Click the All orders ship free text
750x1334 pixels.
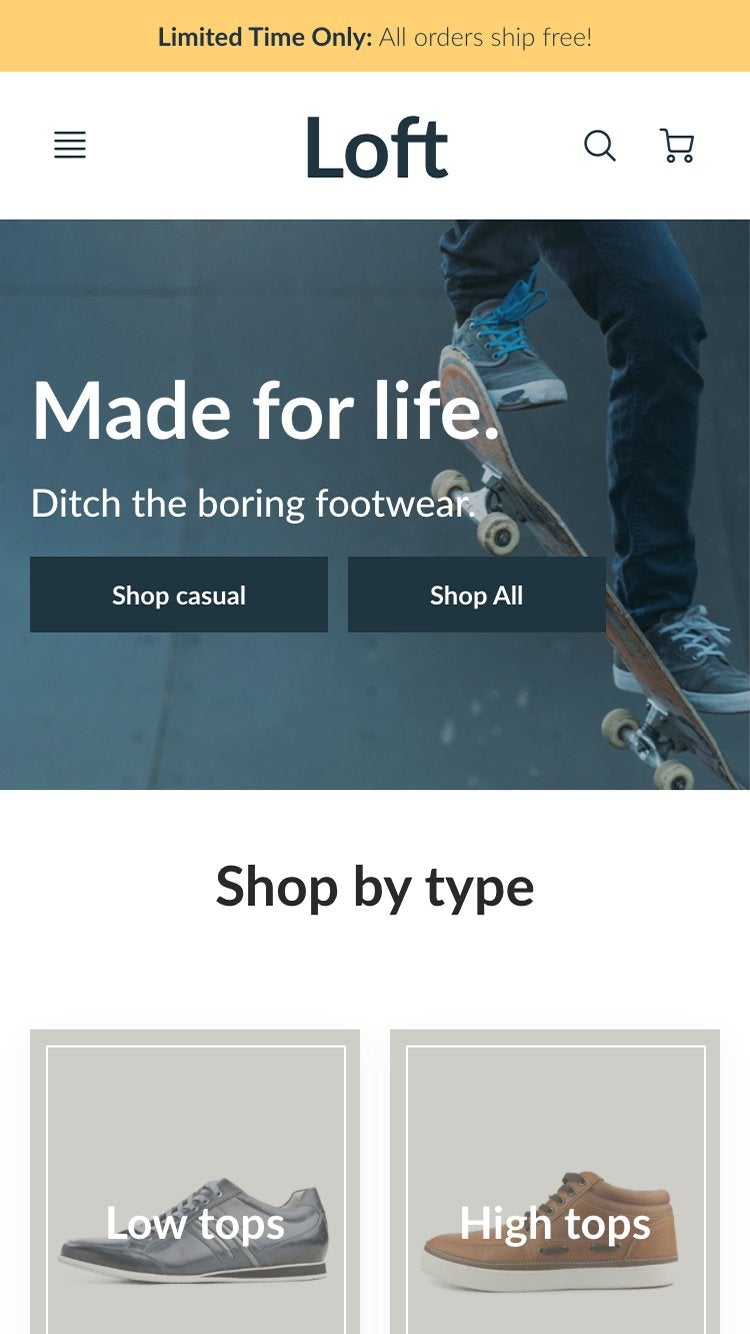(x=486, y=37)
